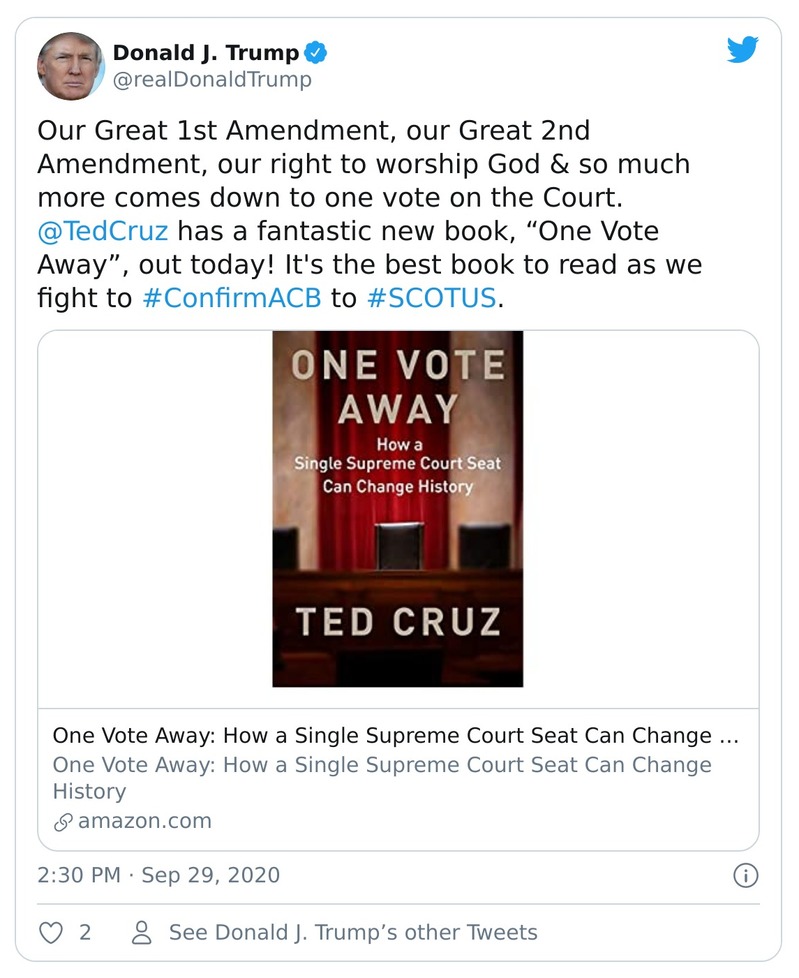Open the 2:30 PM Sep 29, 2020 timestamp

[x=158, y=875]
